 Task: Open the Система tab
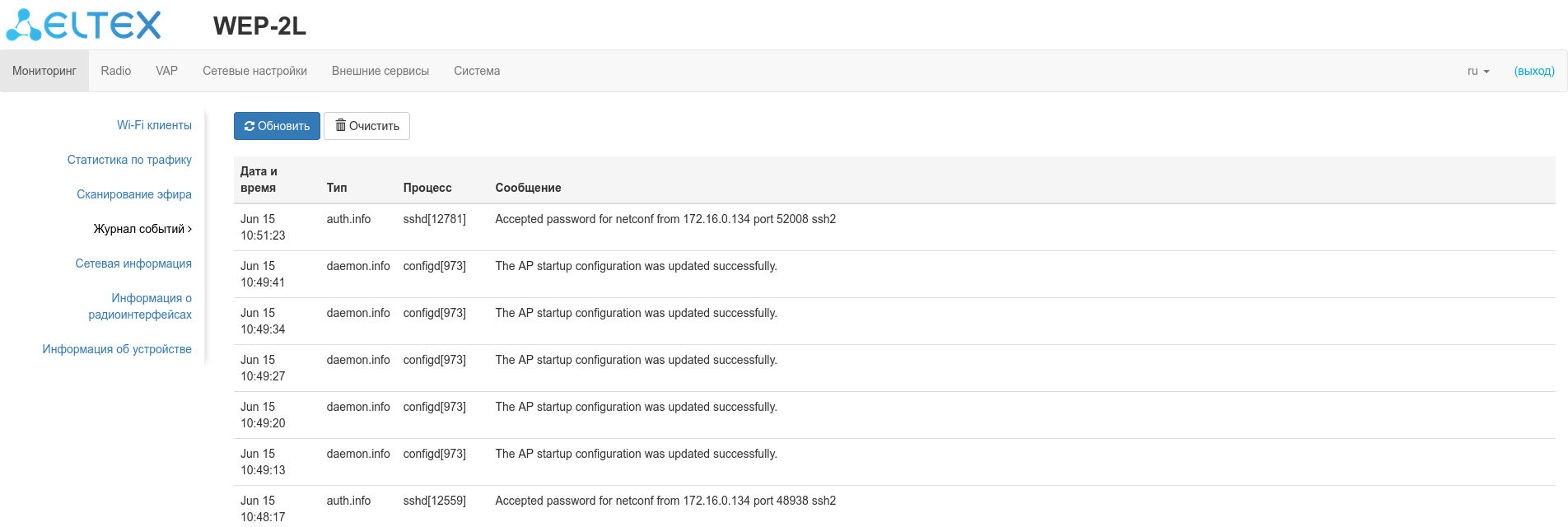click(477, 72)
